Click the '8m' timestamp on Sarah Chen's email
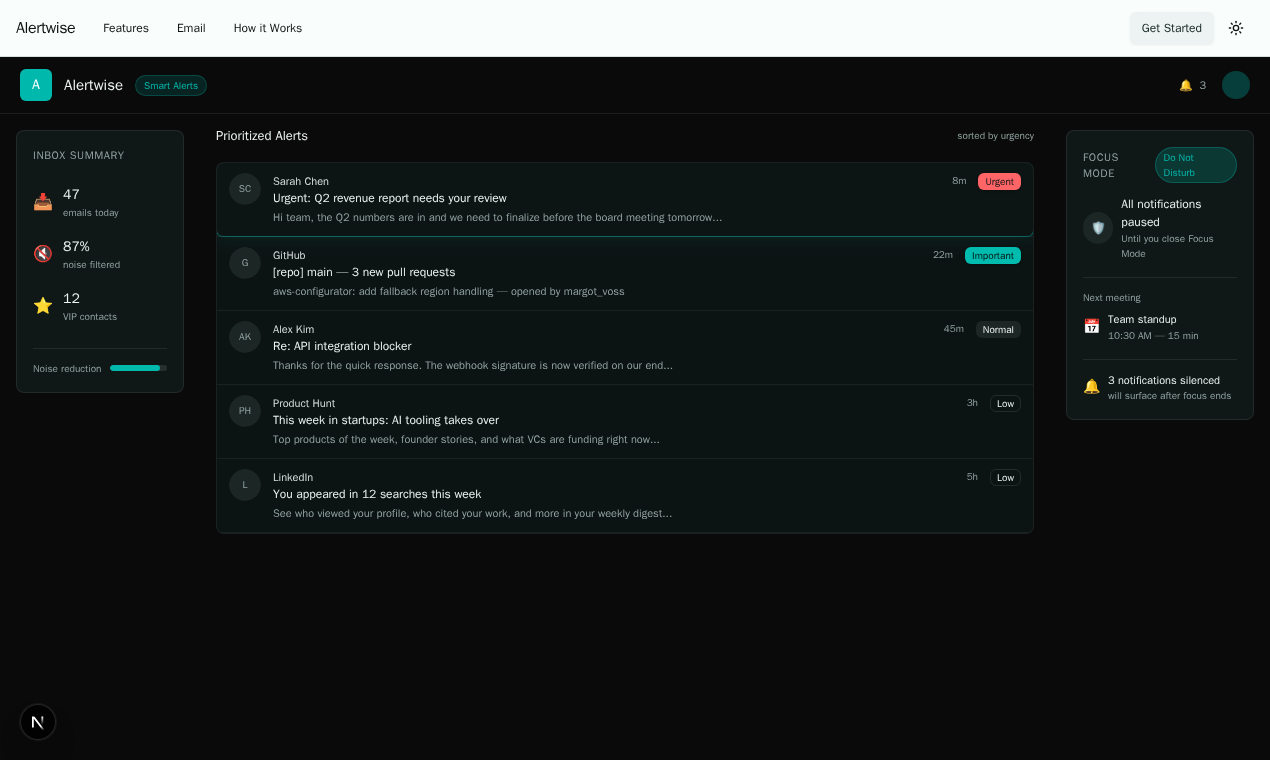Viewport: 1270px width, 760px height. click(959, 181)
